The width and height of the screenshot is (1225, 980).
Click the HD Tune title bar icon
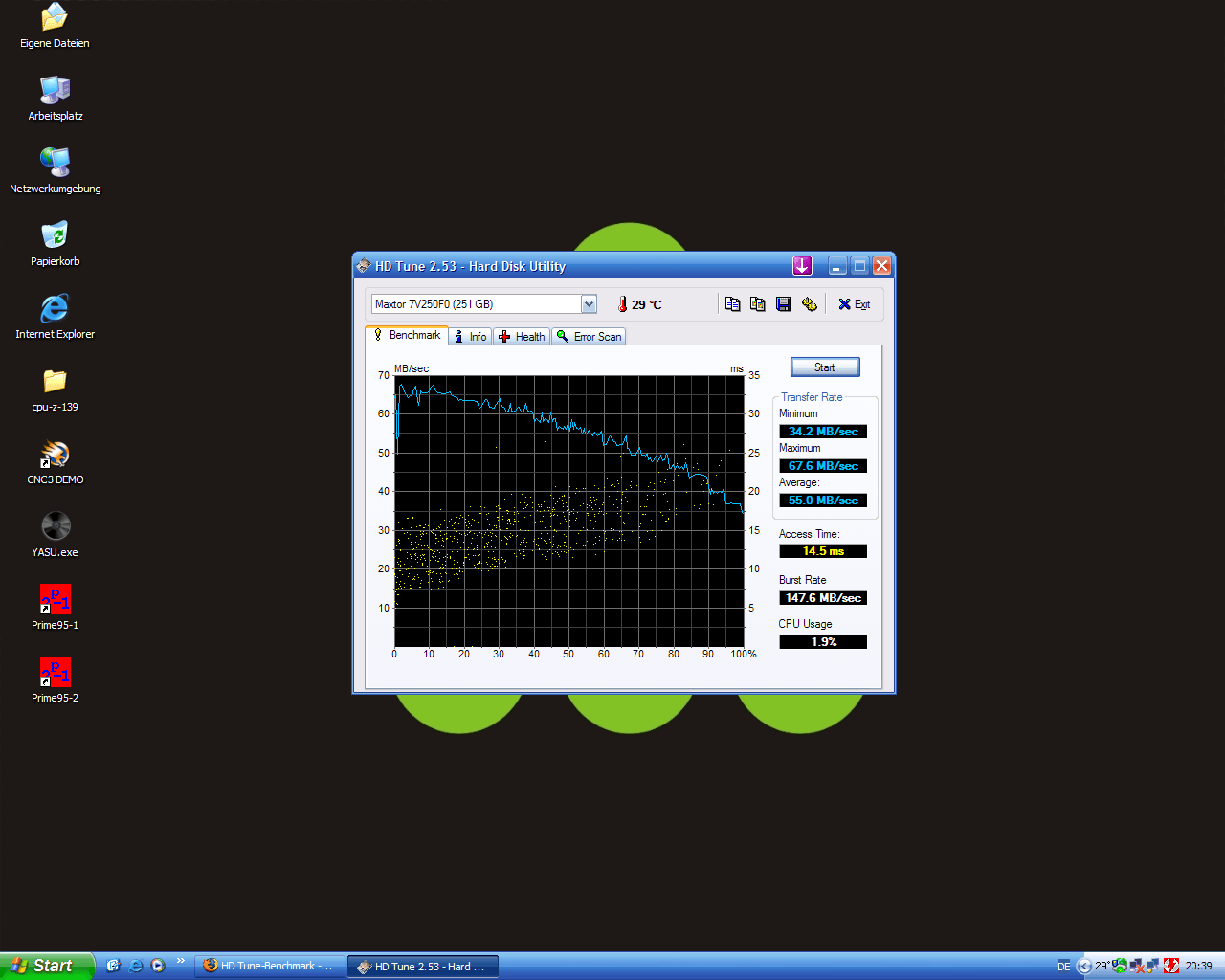click(x=364, y=266)
